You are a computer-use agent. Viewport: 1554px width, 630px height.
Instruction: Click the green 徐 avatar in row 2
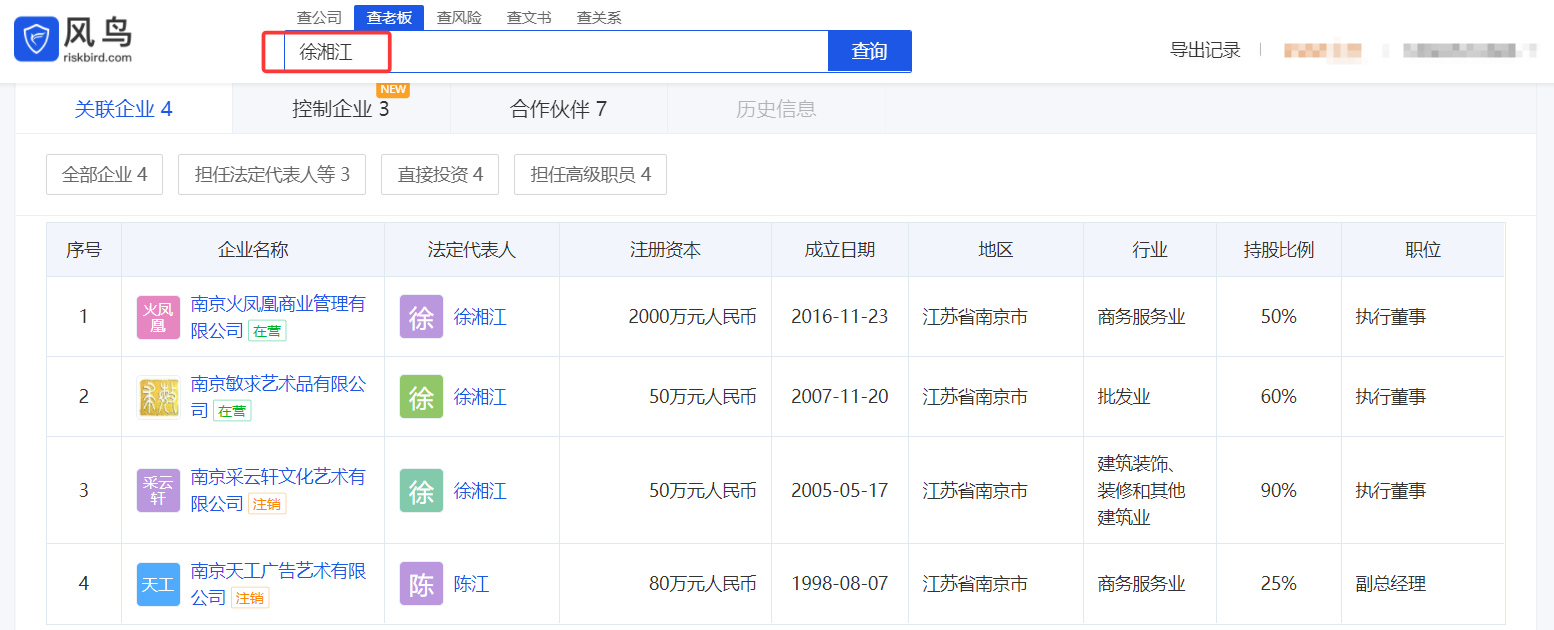pos(421,397)
